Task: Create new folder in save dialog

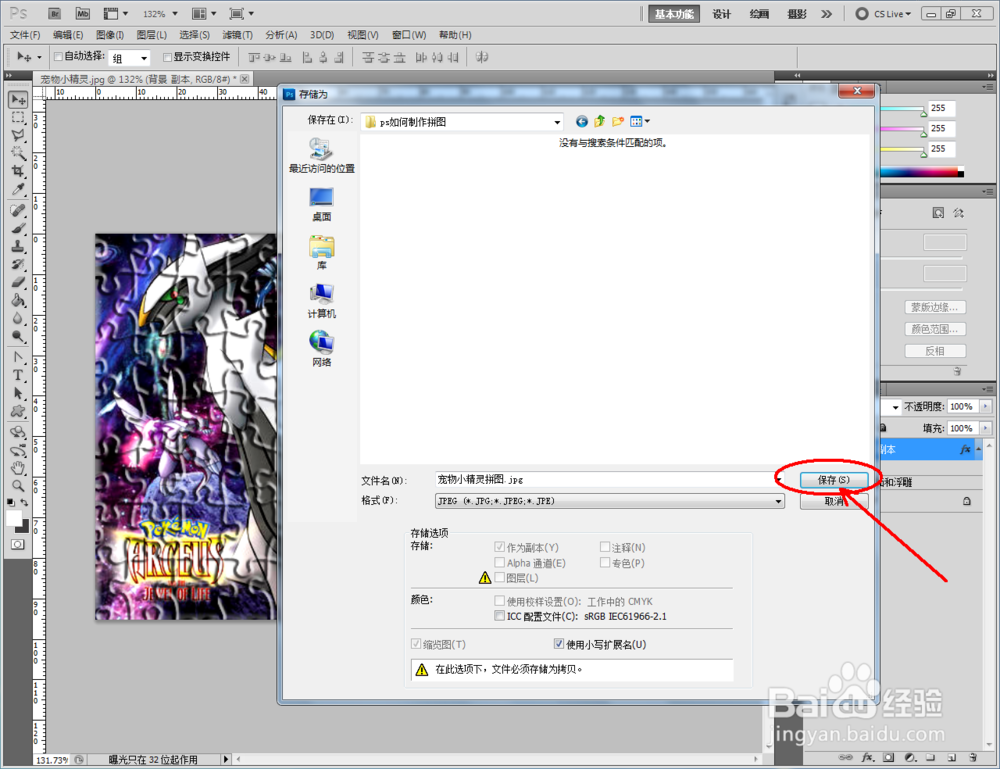Action: click(617, 121)
